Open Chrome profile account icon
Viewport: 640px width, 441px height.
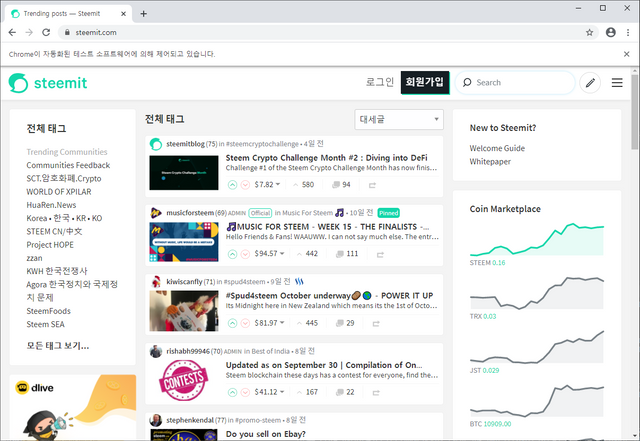[x=611, y=32]
